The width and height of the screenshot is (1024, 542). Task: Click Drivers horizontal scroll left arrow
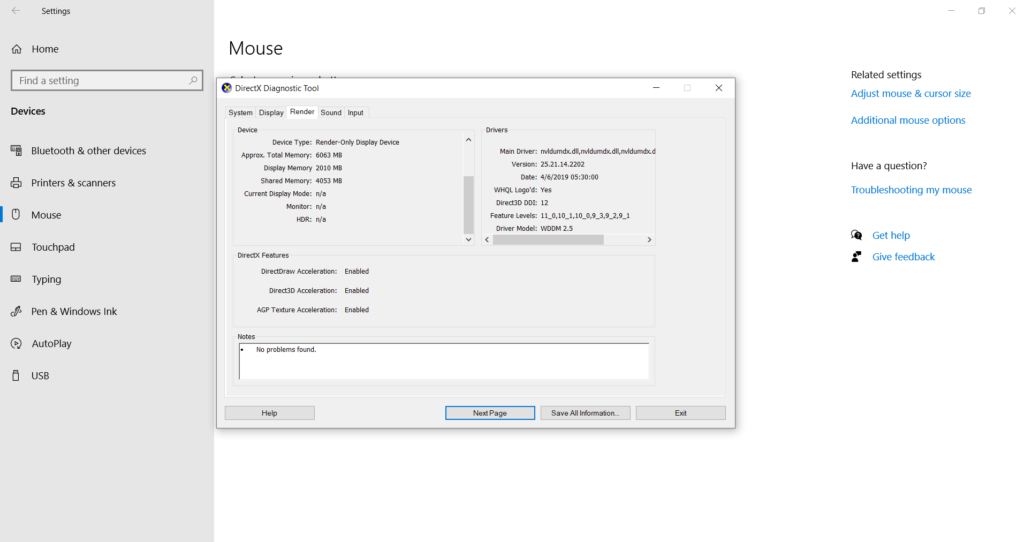487,240
